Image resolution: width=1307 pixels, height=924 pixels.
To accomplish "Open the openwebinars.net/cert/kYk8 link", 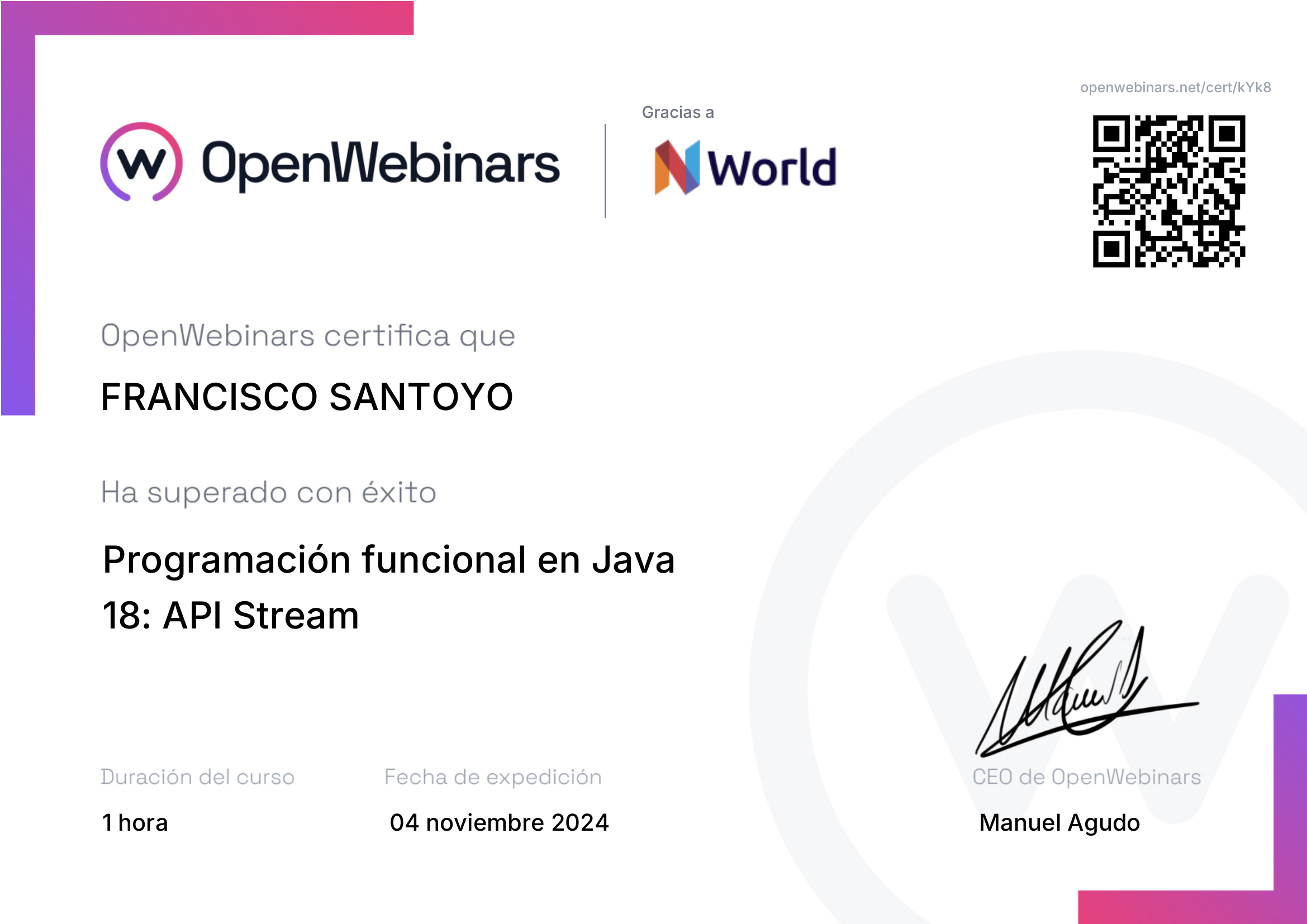I will 1175,88.
